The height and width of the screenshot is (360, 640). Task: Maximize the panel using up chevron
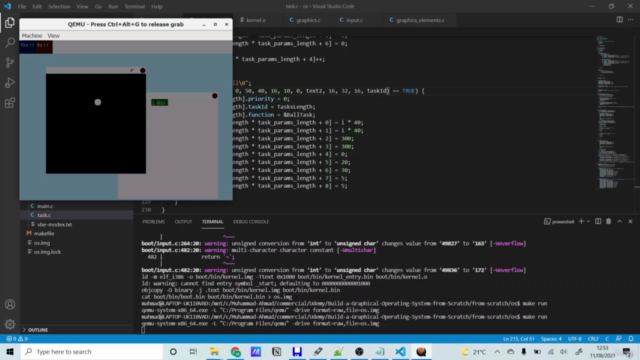point(620,221)
